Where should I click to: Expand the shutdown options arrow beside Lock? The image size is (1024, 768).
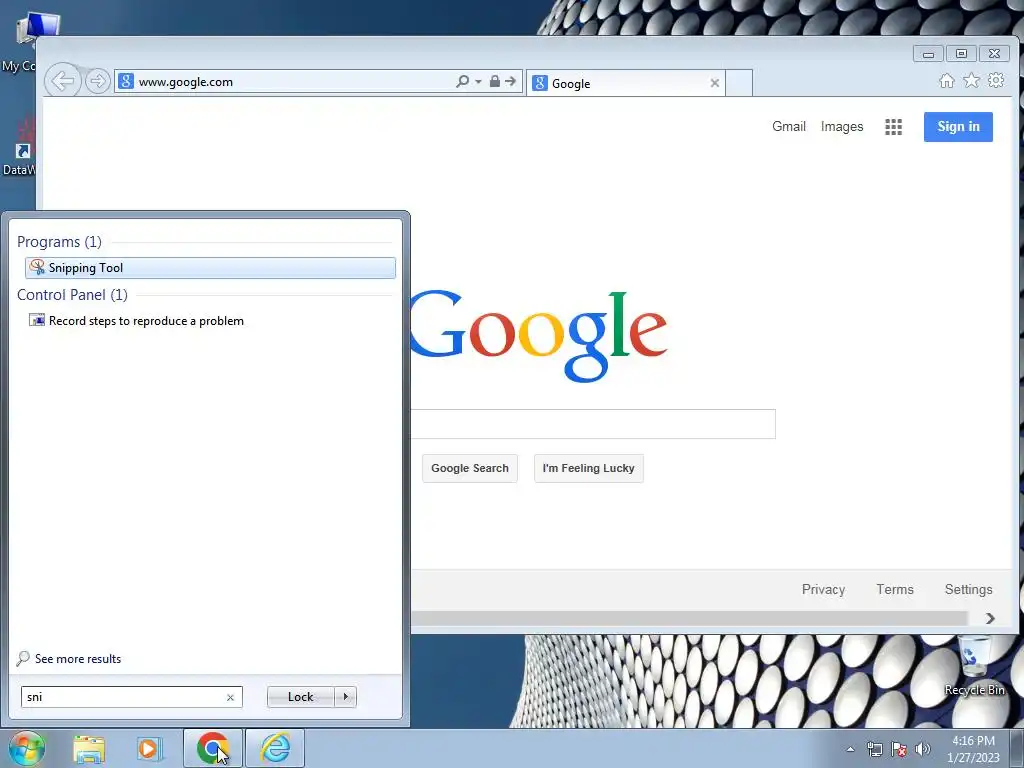(x=345, y=697)
